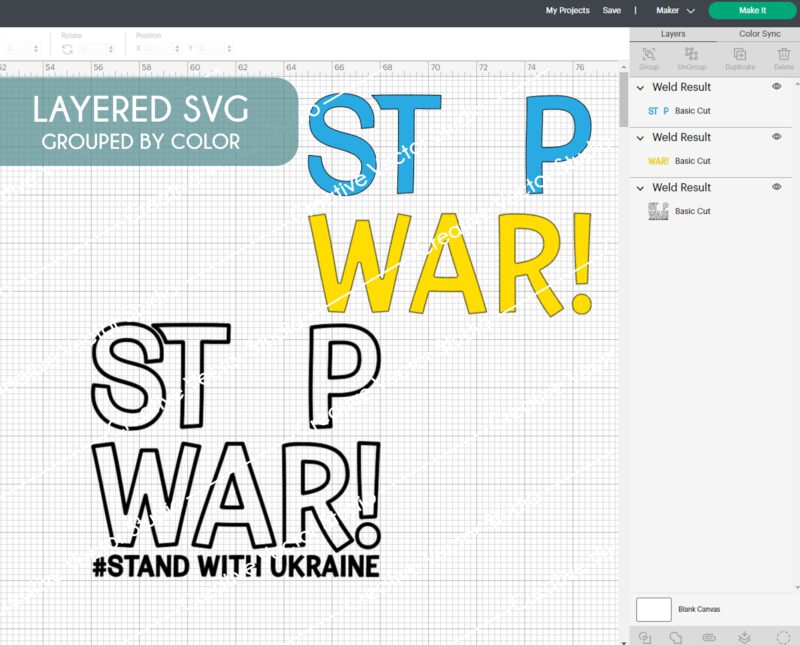
Task: Switch to the Color Sync tab
Action: coord(760,34)
